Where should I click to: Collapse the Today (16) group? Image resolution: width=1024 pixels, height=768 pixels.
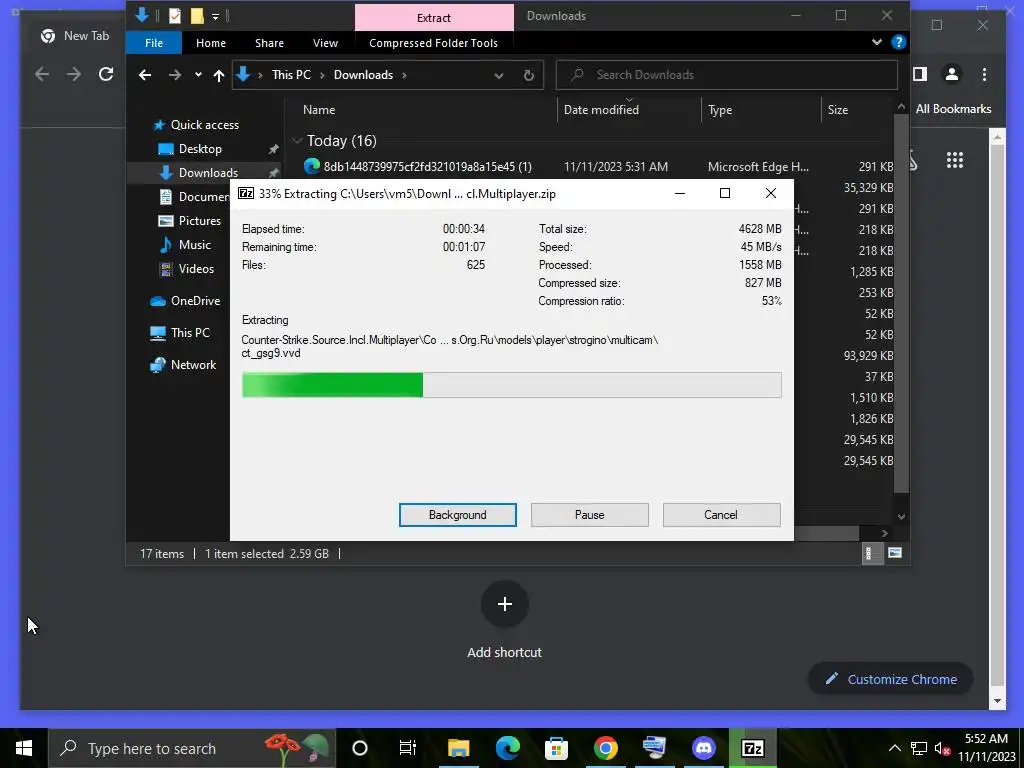298,141
